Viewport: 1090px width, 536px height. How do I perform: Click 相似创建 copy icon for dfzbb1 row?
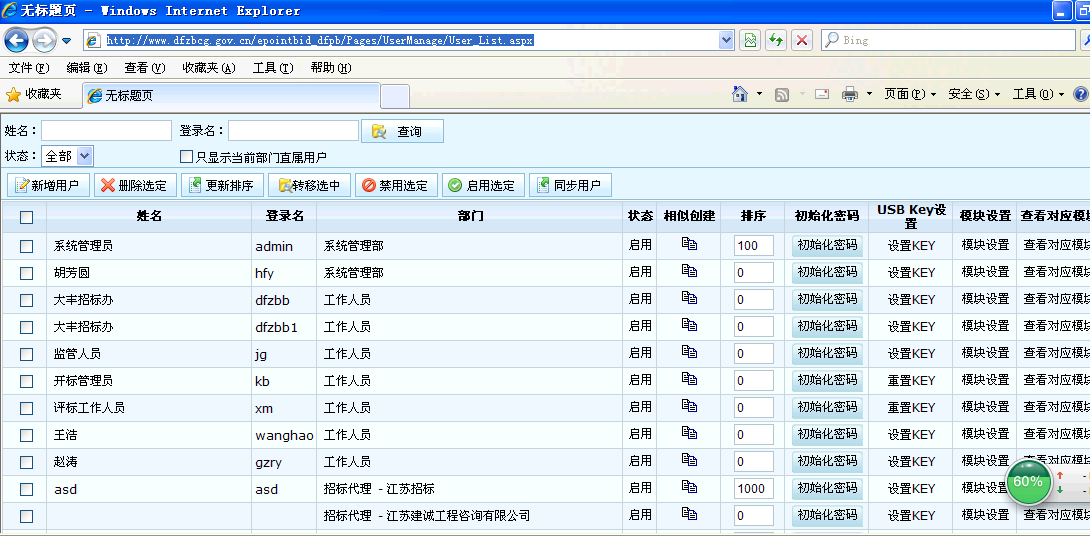[689, 325]
